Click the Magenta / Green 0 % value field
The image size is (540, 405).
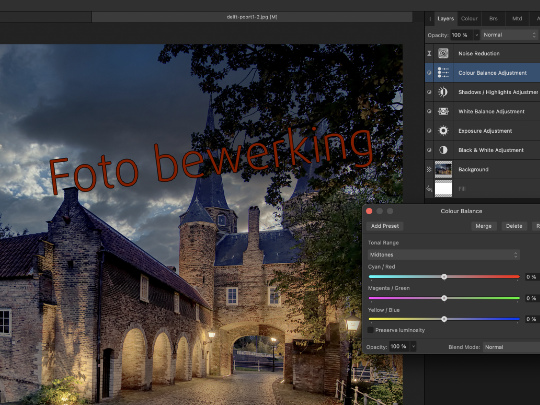click(532, 298)
